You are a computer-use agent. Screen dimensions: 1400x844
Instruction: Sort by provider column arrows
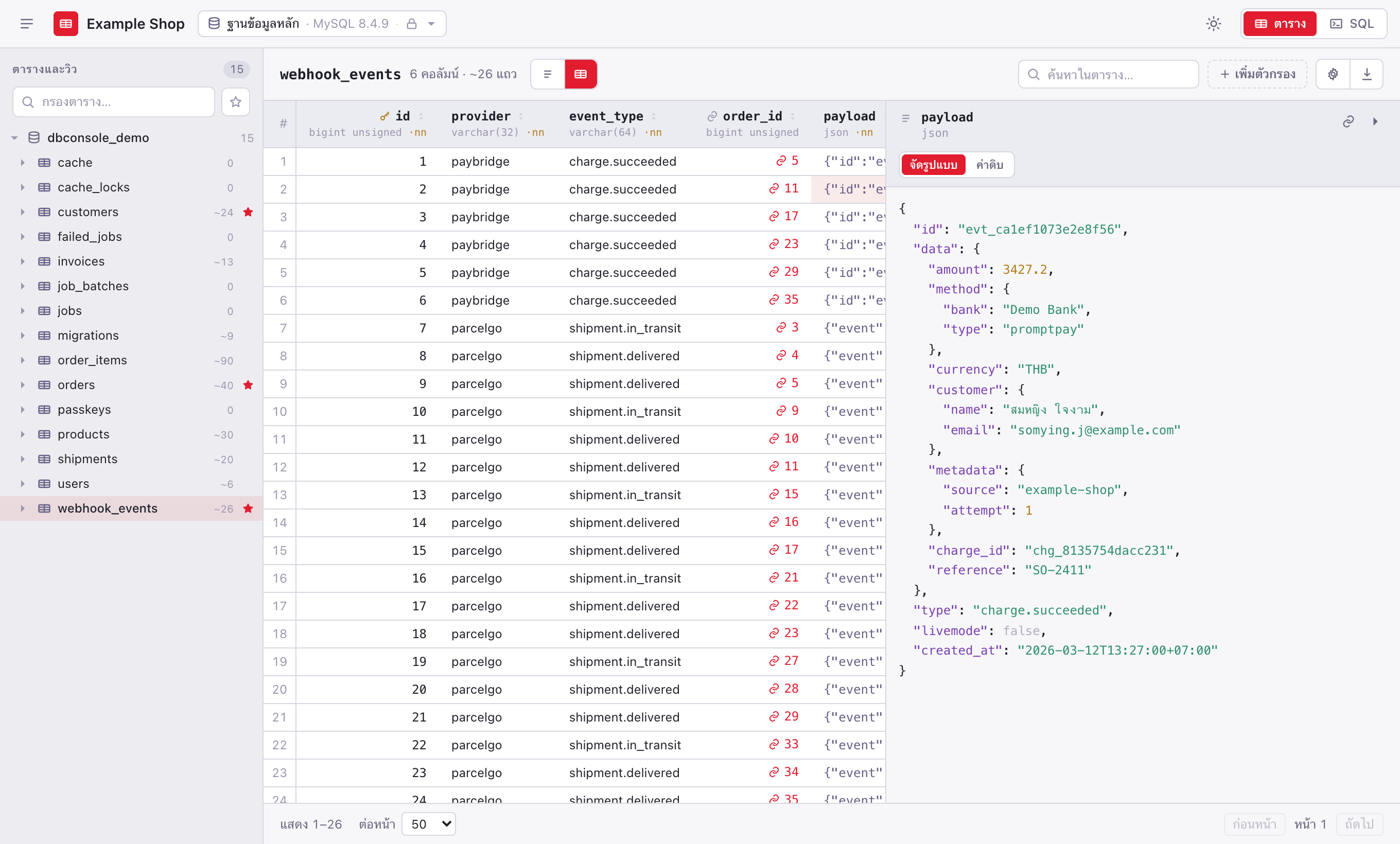[520, 116]
